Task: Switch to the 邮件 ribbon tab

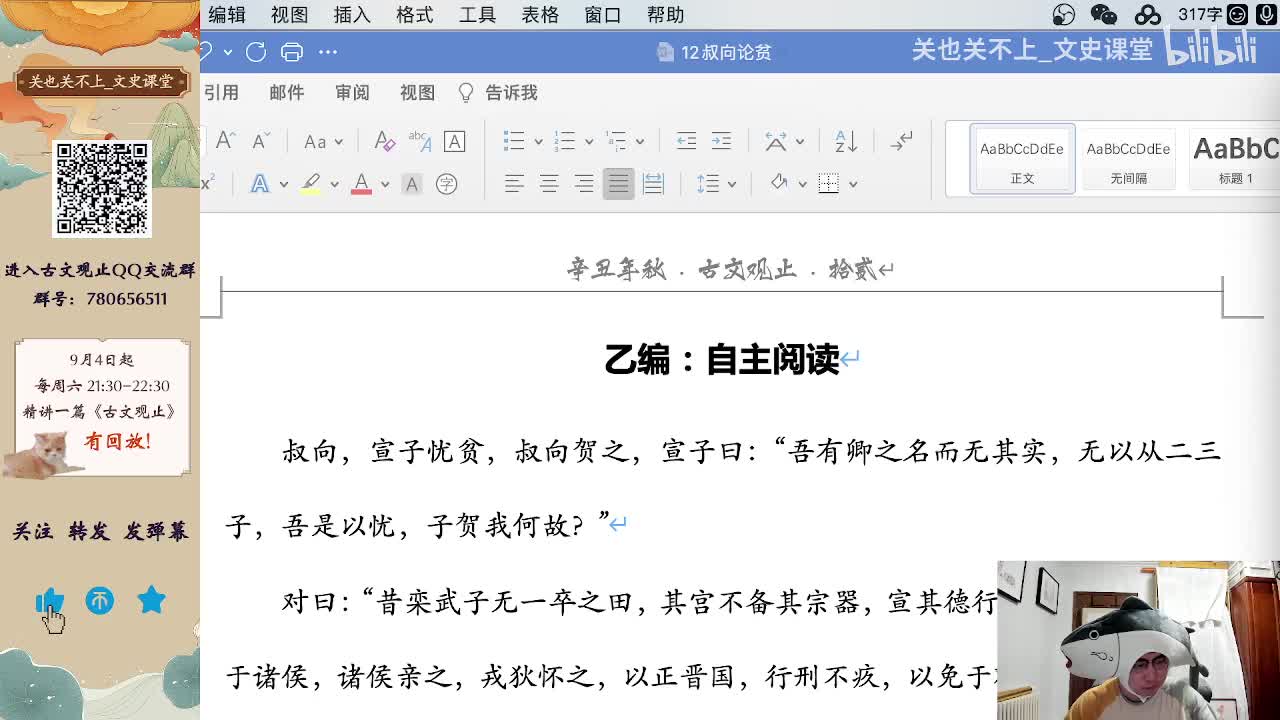Action: click(287, 93)
